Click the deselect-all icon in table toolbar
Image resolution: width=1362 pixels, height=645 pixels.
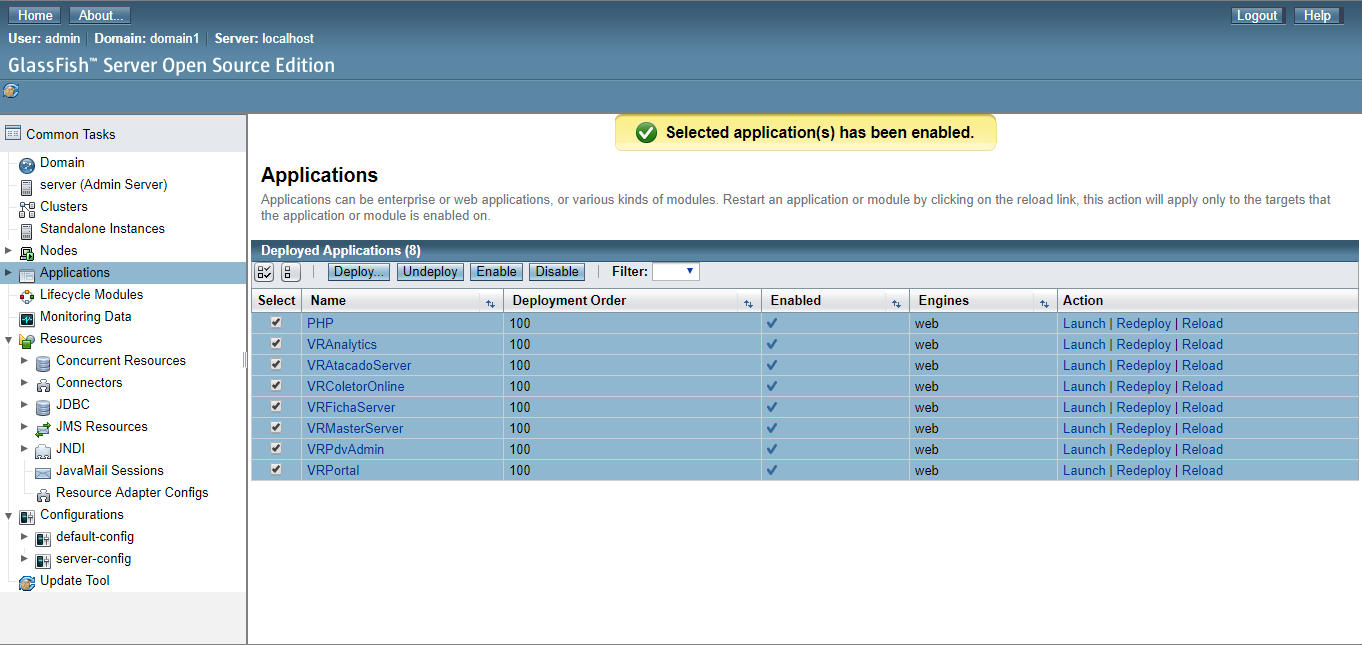[x=290, y=272]
